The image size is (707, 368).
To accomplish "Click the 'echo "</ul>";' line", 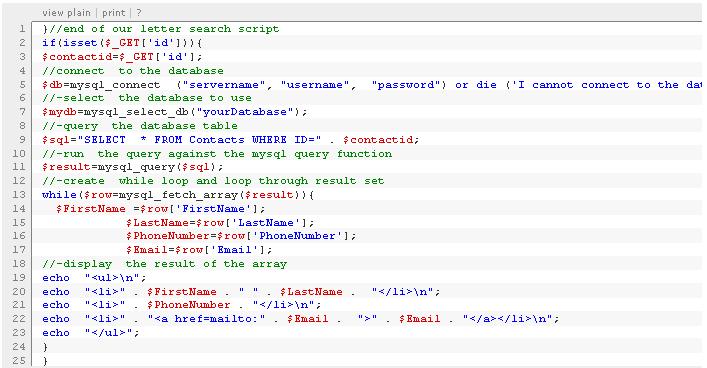I will tap(91, 333).
